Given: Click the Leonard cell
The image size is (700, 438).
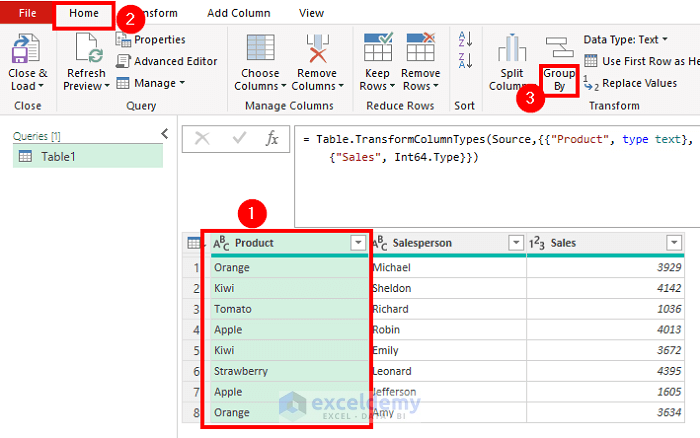Looking at the screenshot, I should (449, 371).
